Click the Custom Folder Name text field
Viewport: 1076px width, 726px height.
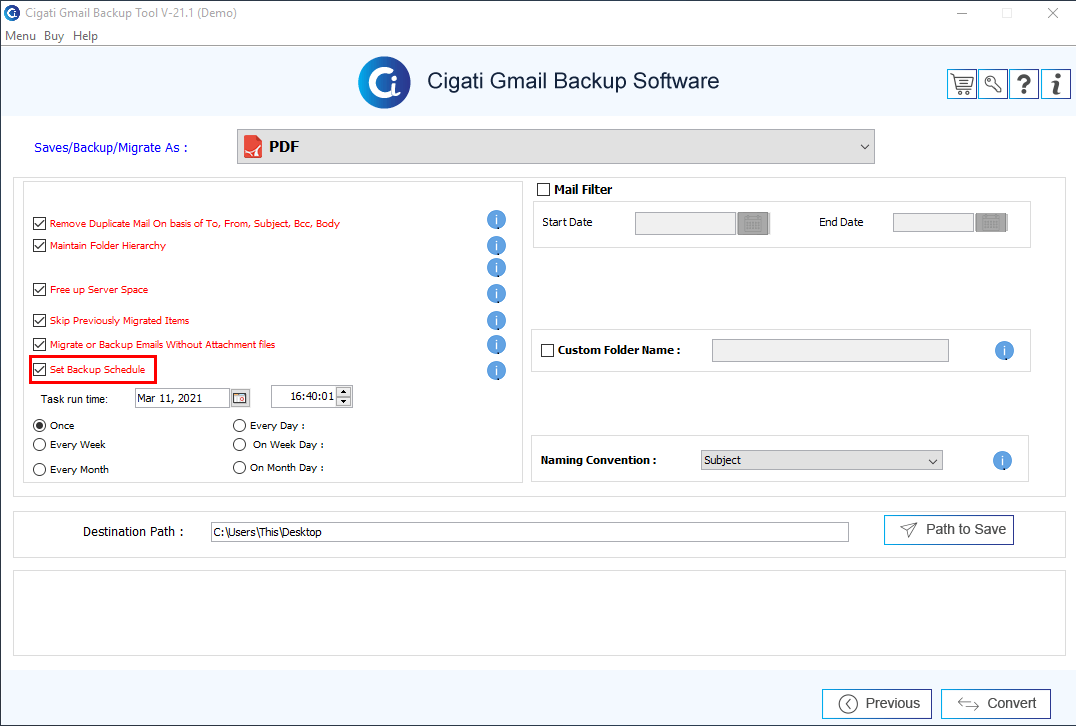pos(830,351)
